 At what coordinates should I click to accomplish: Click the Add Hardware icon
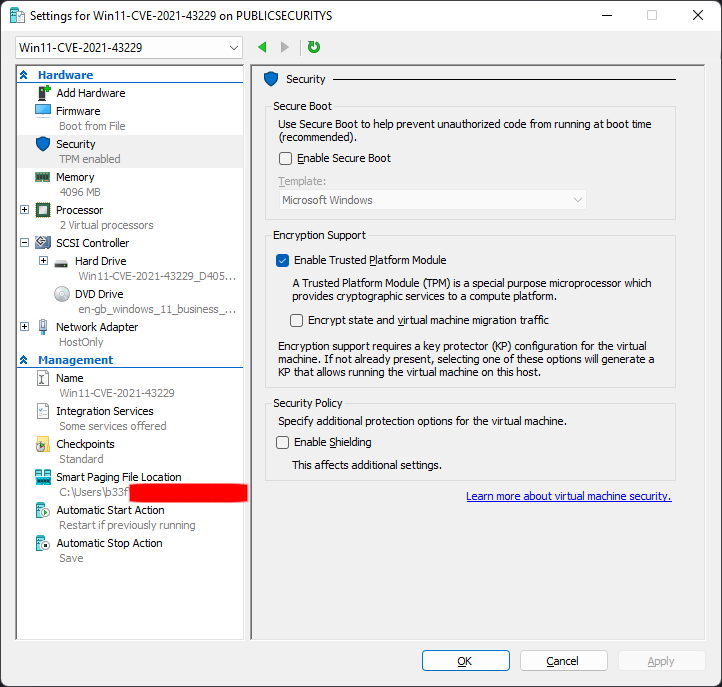44,93
